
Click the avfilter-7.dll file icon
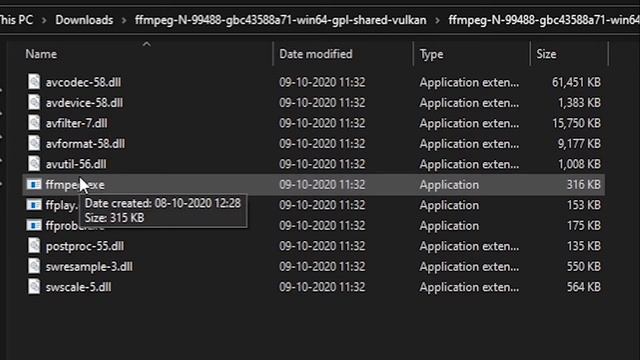point(34,122)
